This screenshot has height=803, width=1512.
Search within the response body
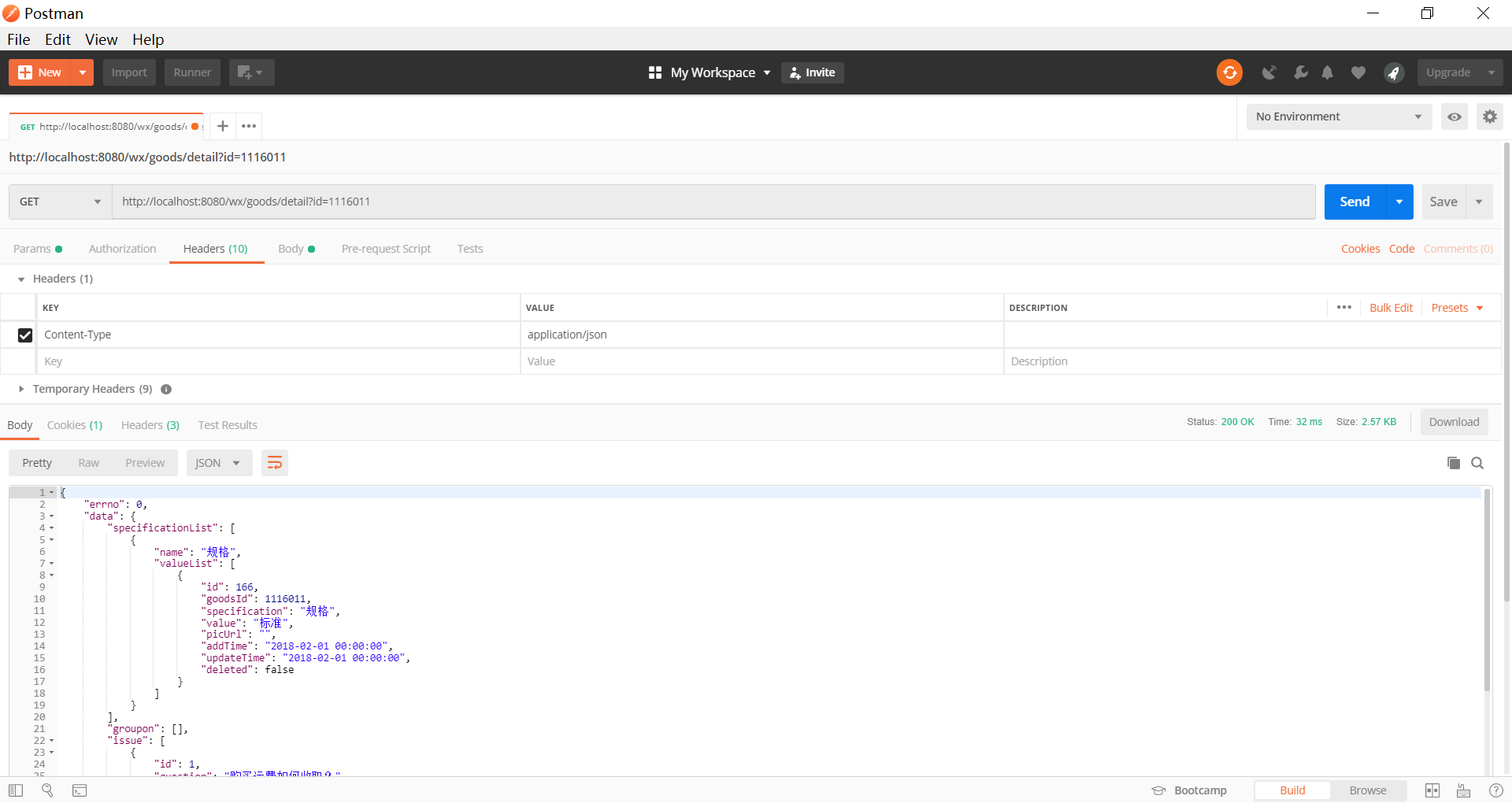(x=1477, y=463)
